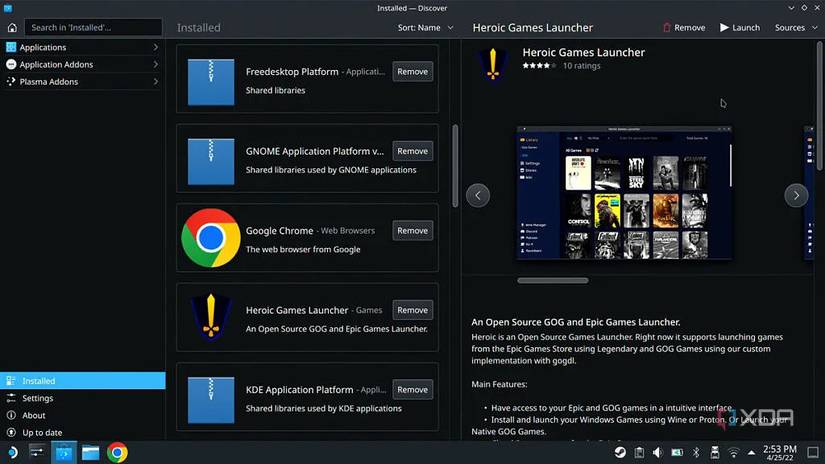Click the Steam tray icon
Image resolution: width=825 pixels, height=464 pixels.
[x=620, y=452]
